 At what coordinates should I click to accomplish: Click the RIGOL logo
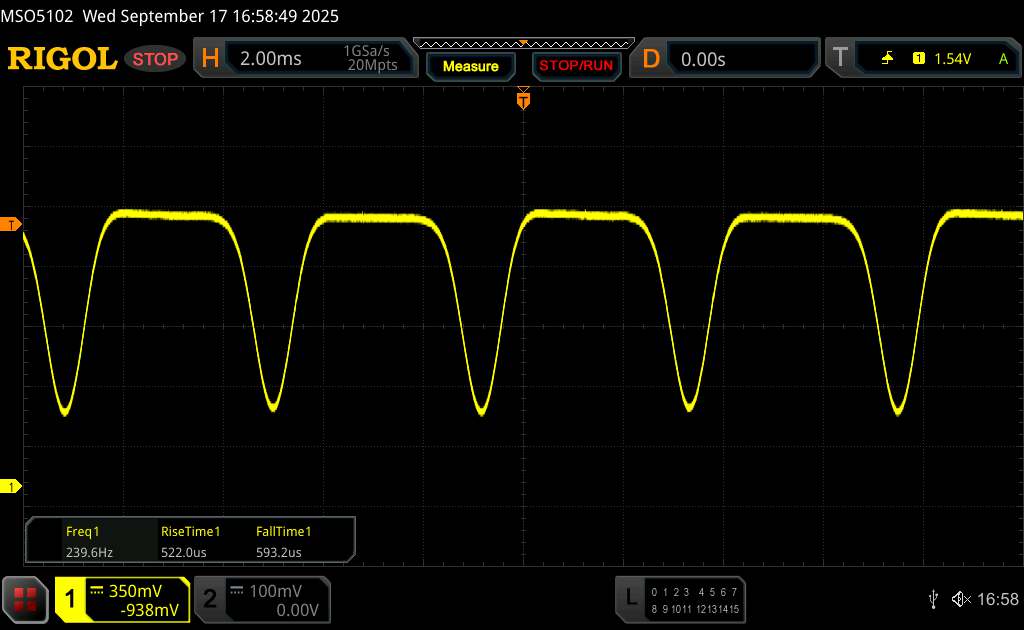(x=62, y=59)
